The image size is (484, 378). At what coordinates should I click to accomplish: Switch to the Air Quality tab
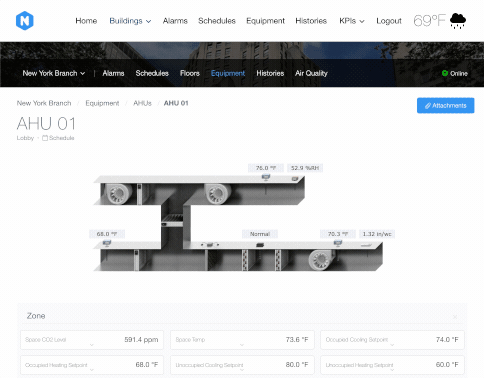click(x=311, y=73)
